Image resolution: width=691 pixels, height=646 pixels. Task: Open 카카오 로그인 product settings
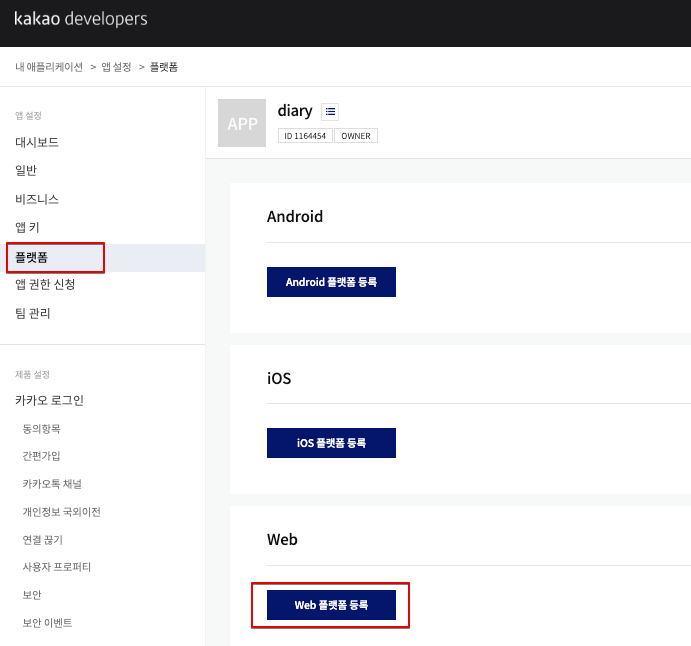(x=49, y=400)
